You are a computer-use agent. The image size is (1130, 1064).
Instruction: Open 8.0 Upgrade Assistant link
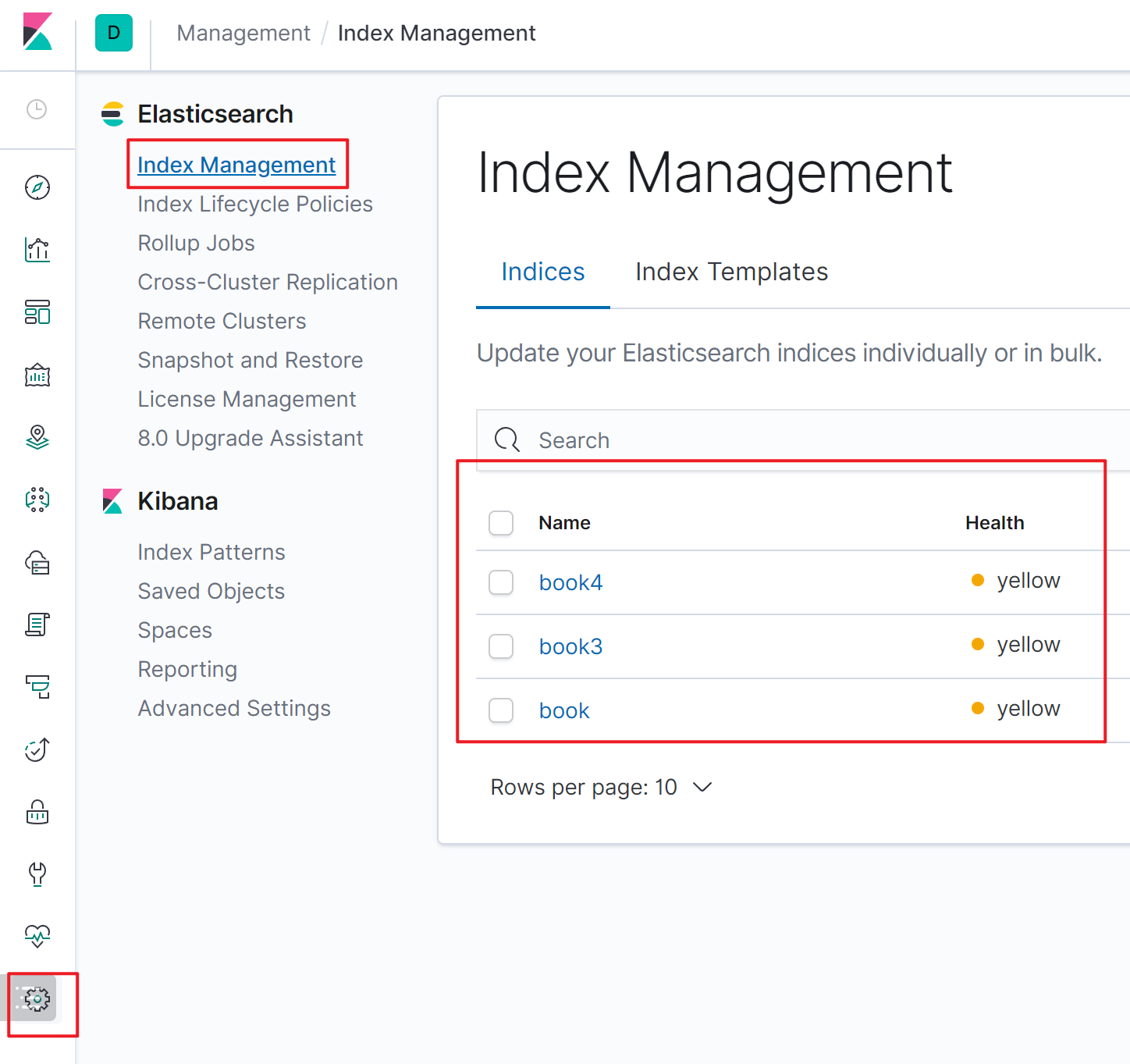coord(251,438)
